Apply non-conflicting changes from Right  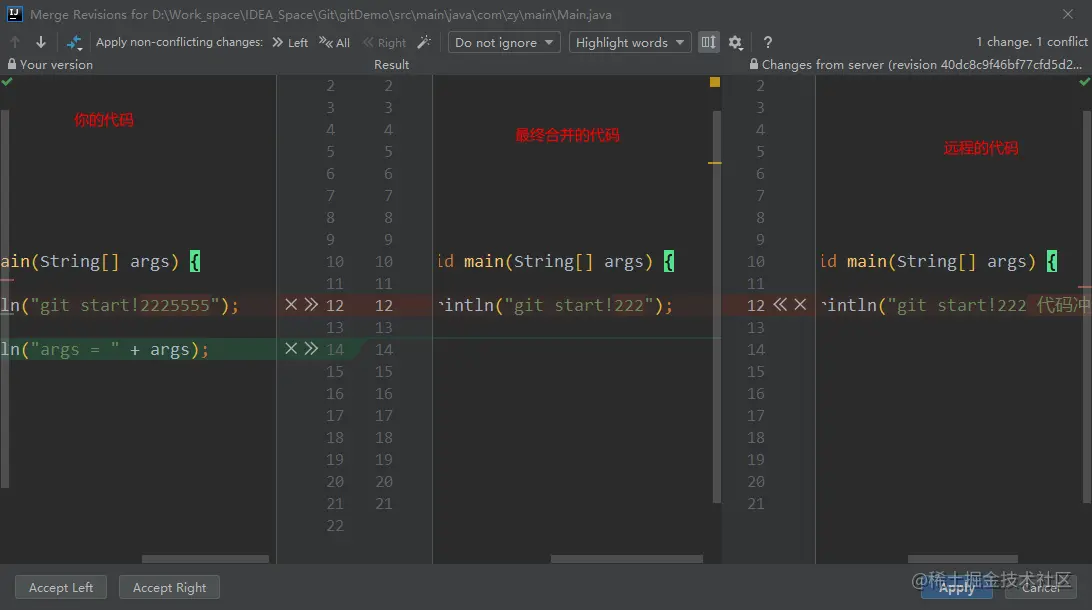pyautogui.click(x=384, y=42)
